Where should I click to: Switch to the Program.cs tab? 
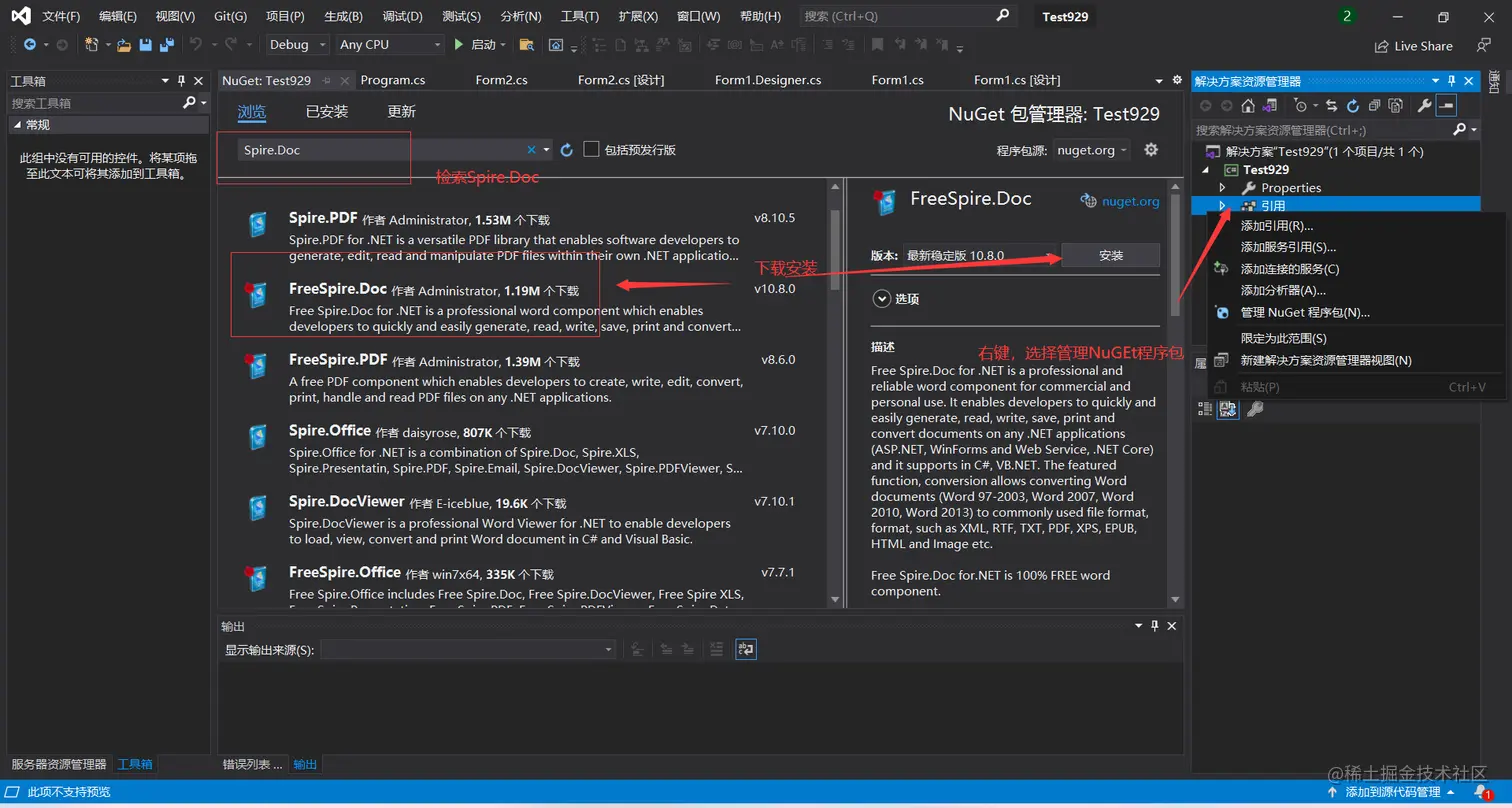click(x=393, y=80)
